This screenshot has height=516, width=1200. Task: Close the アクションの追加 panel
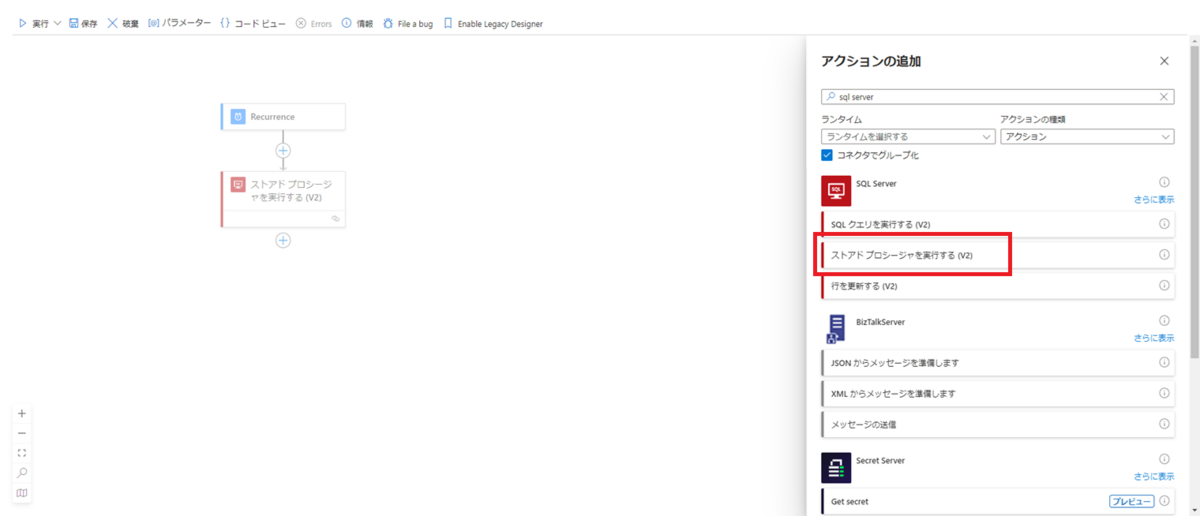click(1164, 61)
